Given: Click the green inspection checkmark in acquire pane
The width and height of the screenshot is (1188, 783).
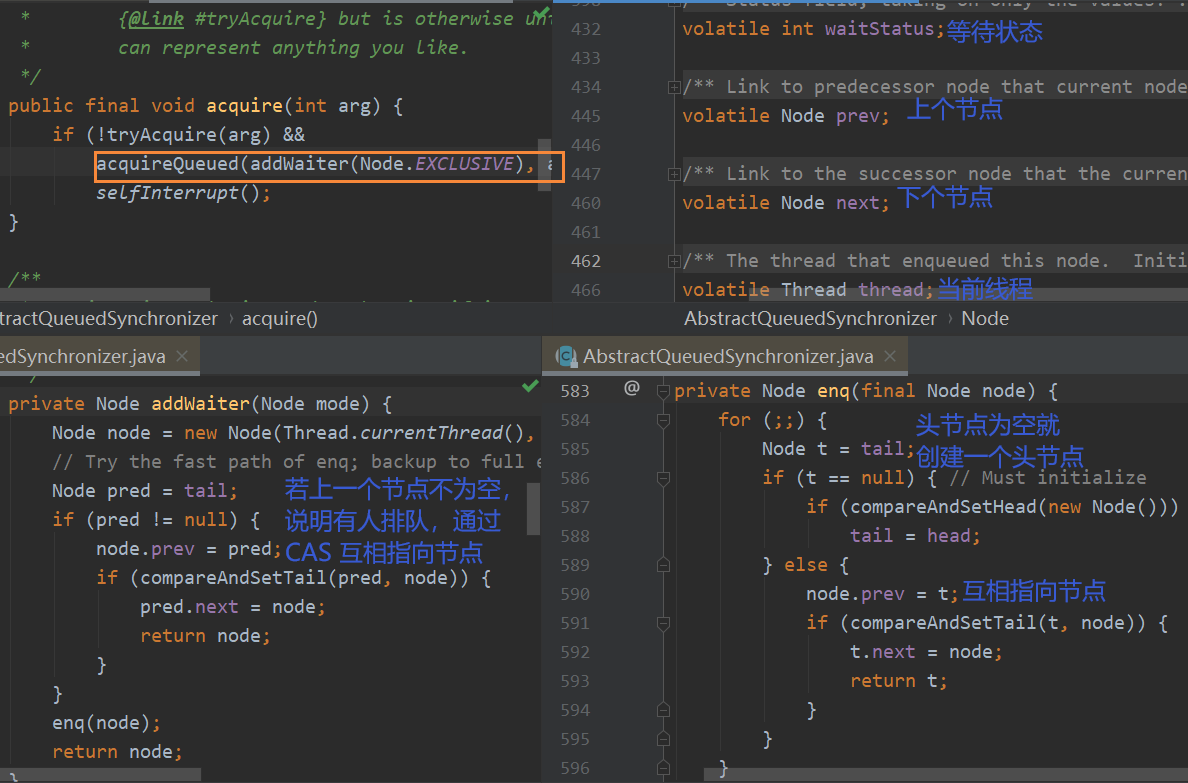Looking at the screenshot, I should coord(541,14).
